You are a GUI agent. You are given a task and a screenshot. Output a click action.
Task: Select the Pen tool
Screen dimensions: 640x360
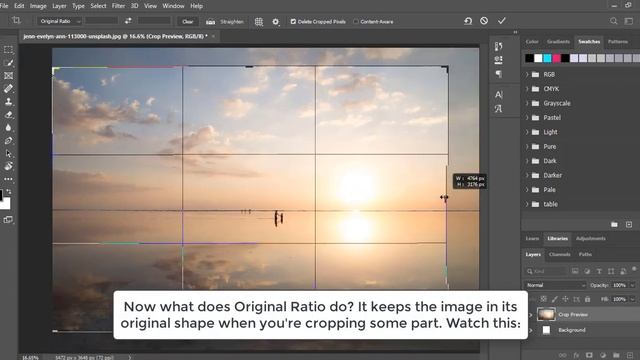click(8, 141)
